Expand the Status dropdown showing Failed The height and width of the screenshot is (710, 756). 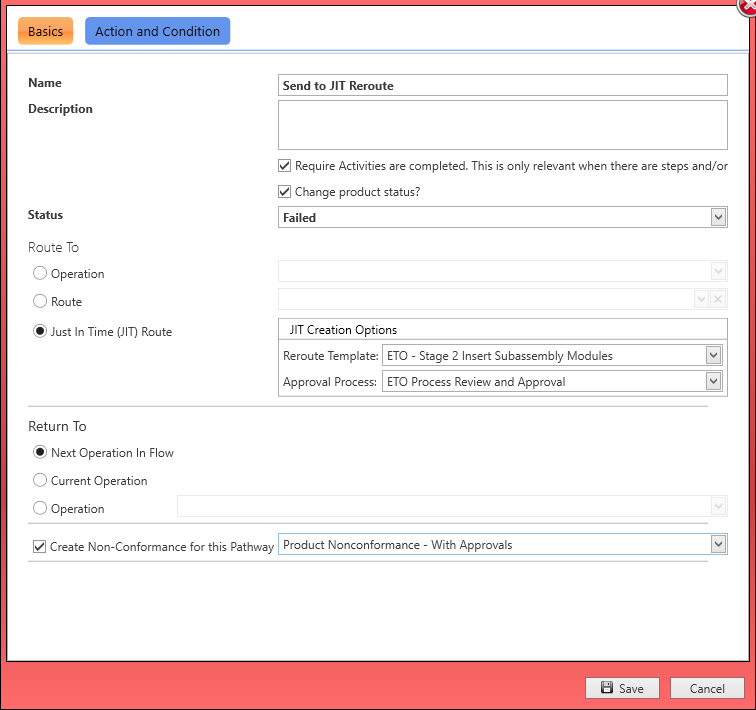tap(717, 217)
